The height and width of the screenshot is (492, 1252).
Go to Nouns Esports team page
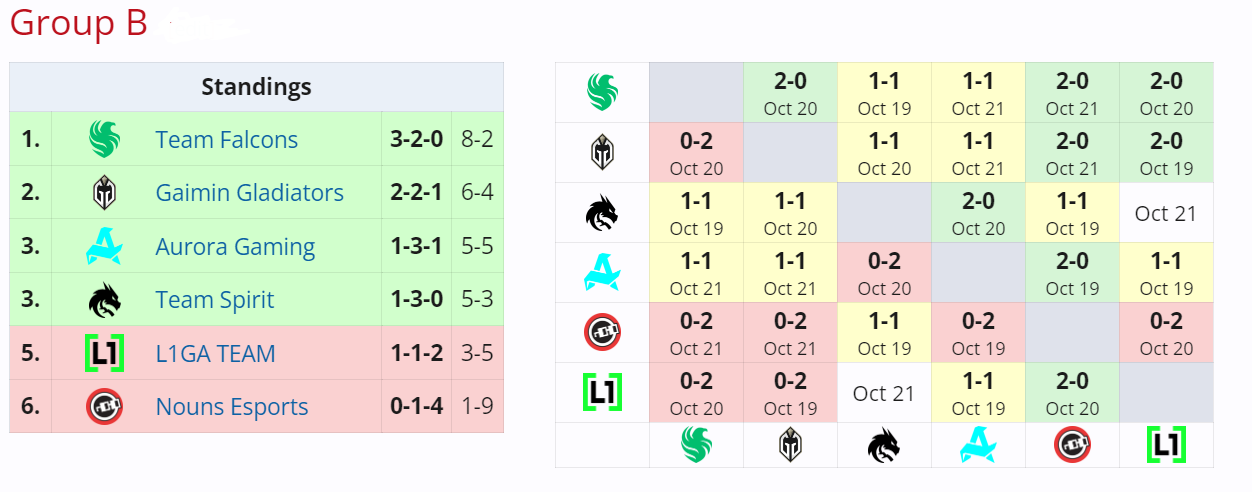click(x=232, y=407)
